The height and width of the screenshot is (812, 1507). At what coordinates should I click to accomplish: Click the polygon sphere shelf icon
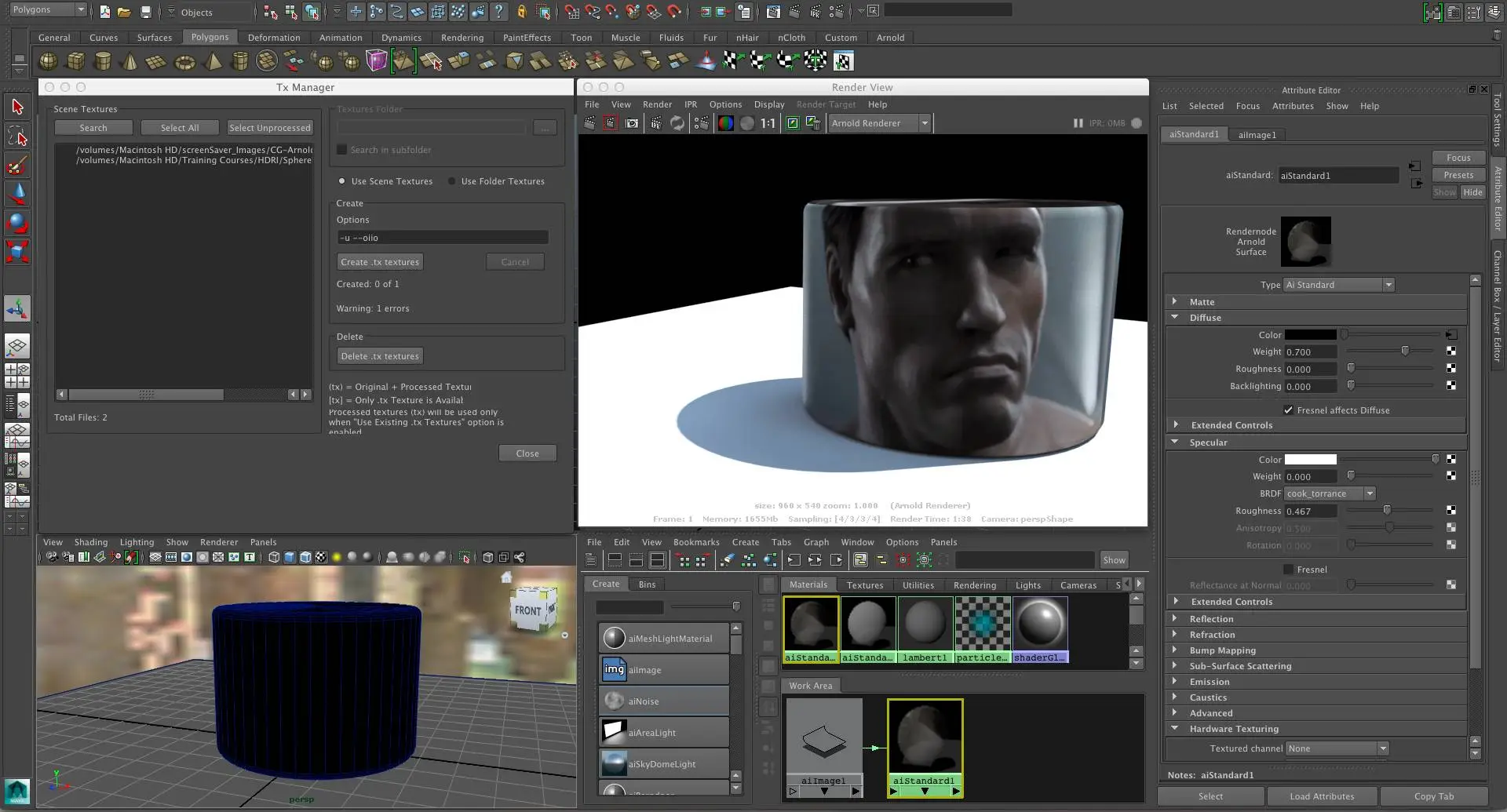(48, 61)
